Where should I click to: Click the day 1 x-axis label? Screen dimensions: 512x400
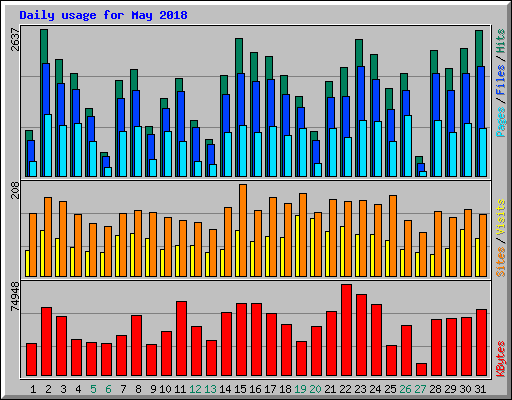pyautogui.click(x=33, y=389)
